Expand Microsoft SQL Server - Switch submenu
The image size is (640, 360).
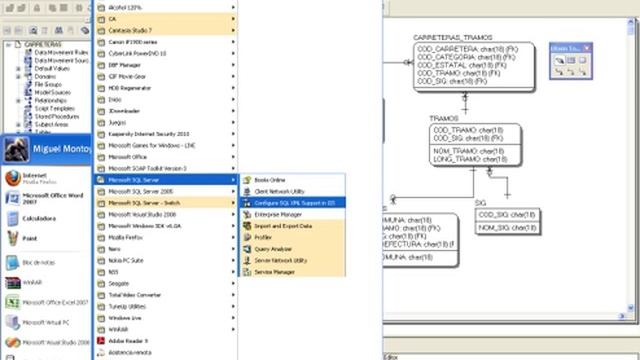pyautogui.click(x=166, y=202)
